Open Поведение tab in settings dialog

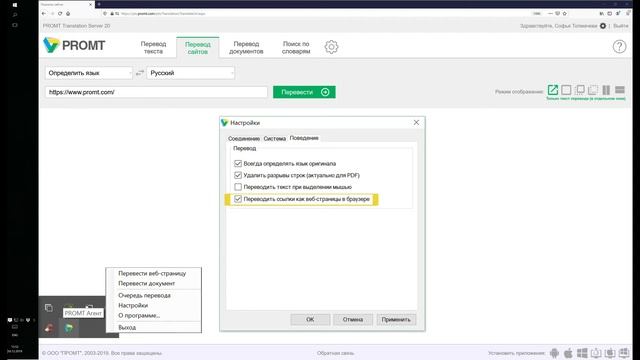pyautogui.click(x=304, y=138)
